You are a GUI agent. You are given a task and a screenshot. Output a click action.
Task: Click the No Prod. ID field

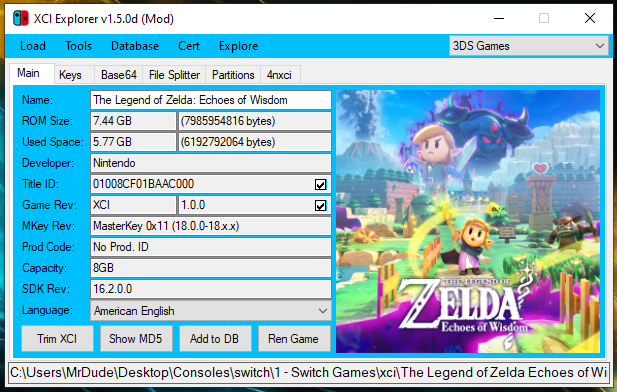(x=211, y=247)
